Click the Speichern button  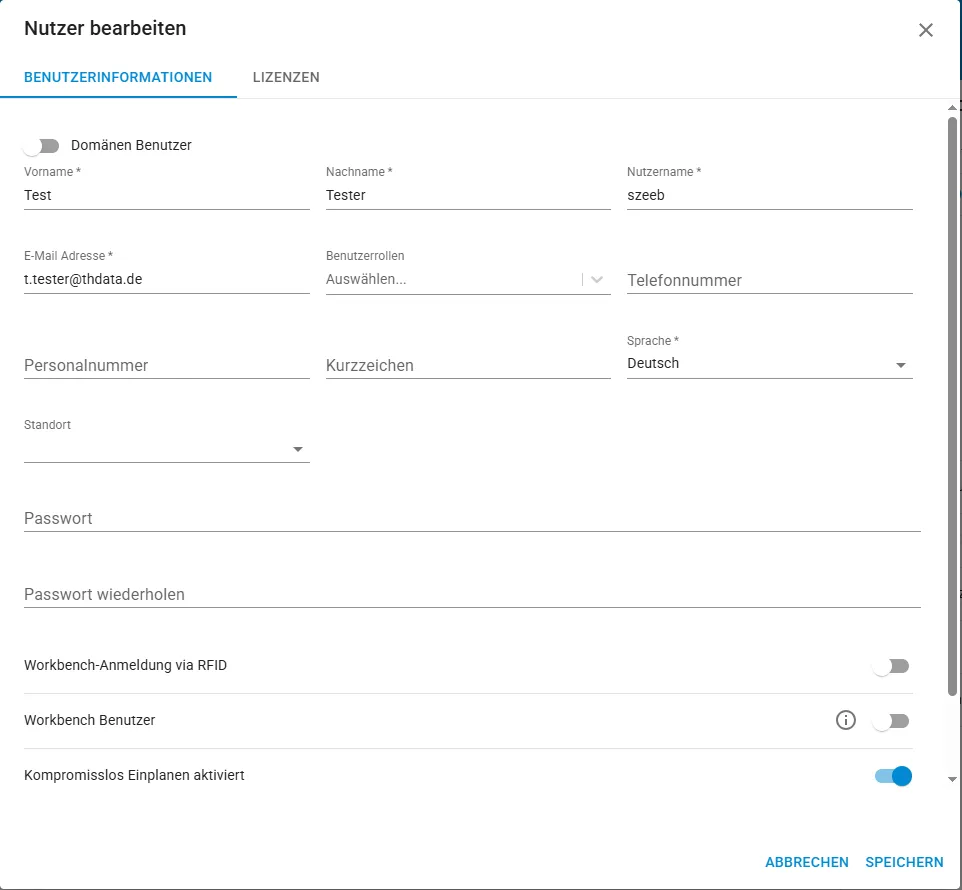coord(904,862)
